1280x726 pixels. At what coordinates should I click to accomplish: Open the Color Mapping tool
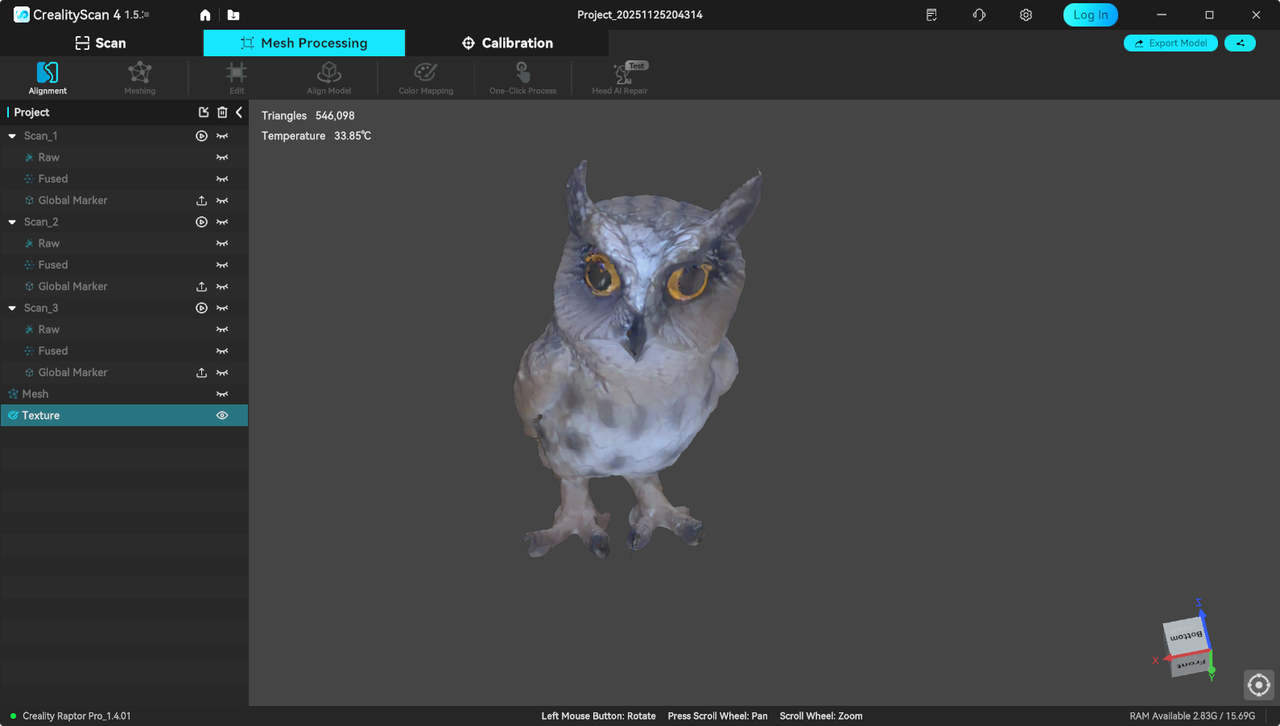click(x=425, y=73)
